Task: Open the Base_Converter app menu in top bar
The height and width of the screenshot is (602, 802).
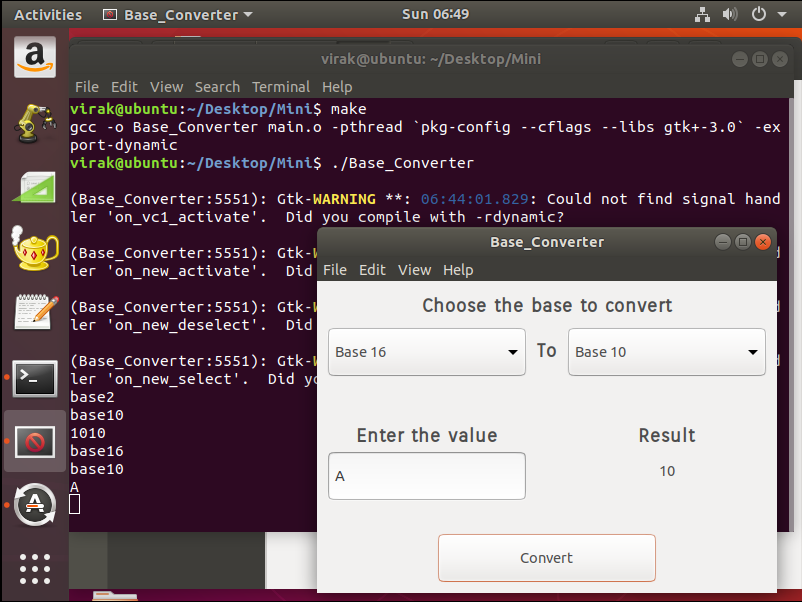Action: coord(177,15)
